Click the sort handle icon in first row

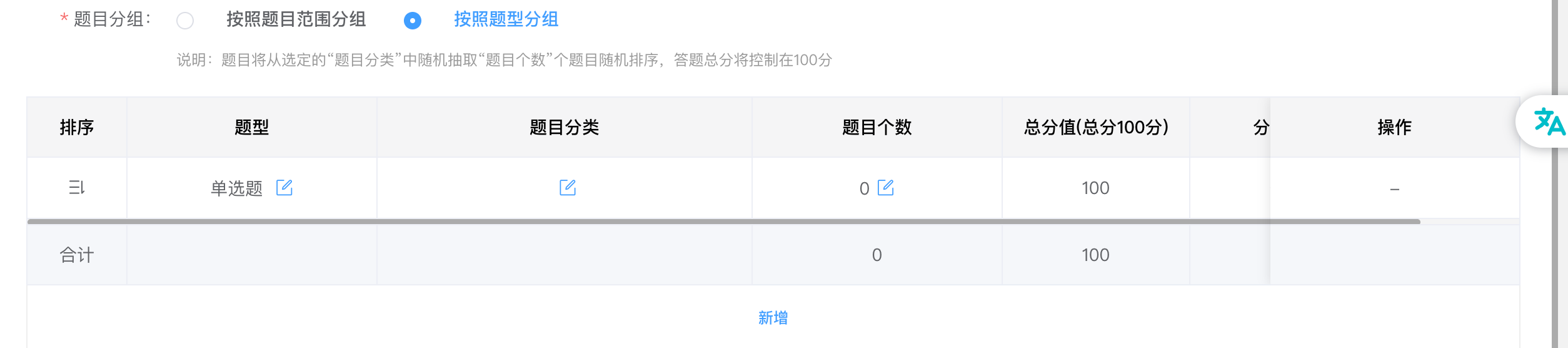(x=76, y=188)
